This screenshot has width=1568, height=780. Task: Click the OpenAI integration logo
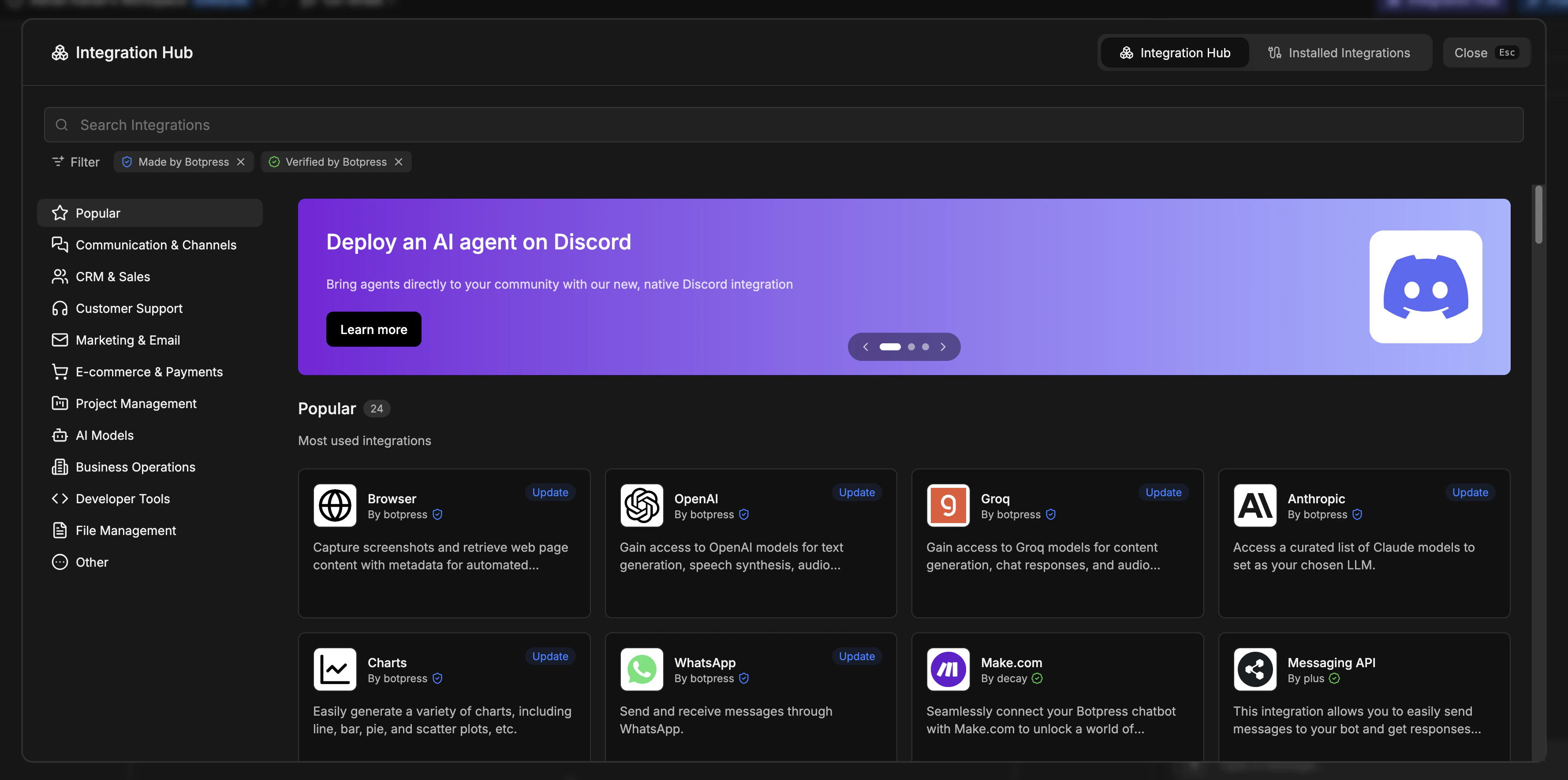coord(641,505)
